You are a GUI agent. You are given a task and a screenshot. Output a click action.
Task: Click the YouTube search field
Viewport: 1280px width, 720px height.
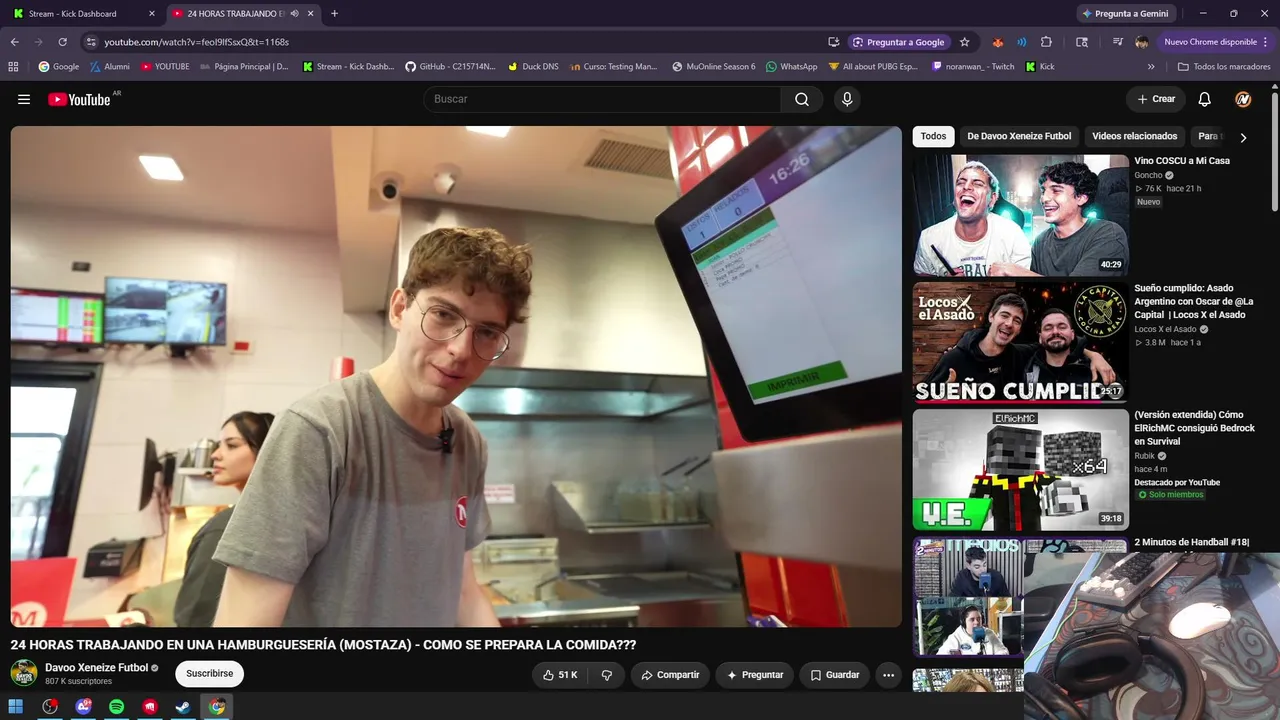(602, 99)
